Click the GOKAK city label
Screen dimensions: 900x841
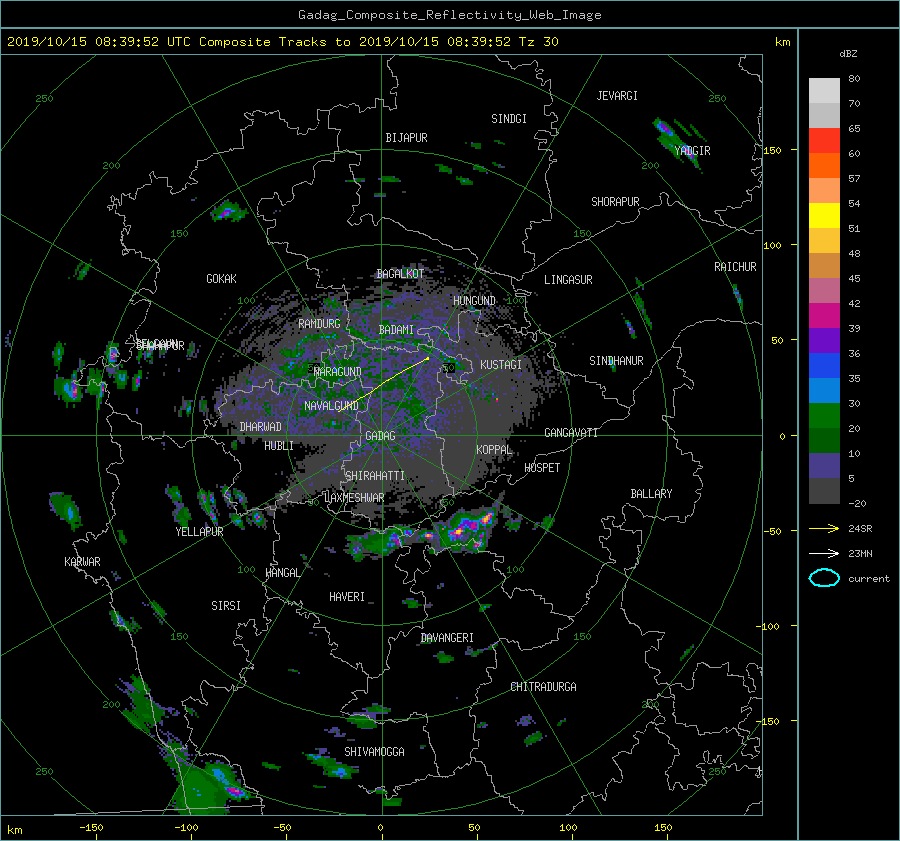[222, 279]
